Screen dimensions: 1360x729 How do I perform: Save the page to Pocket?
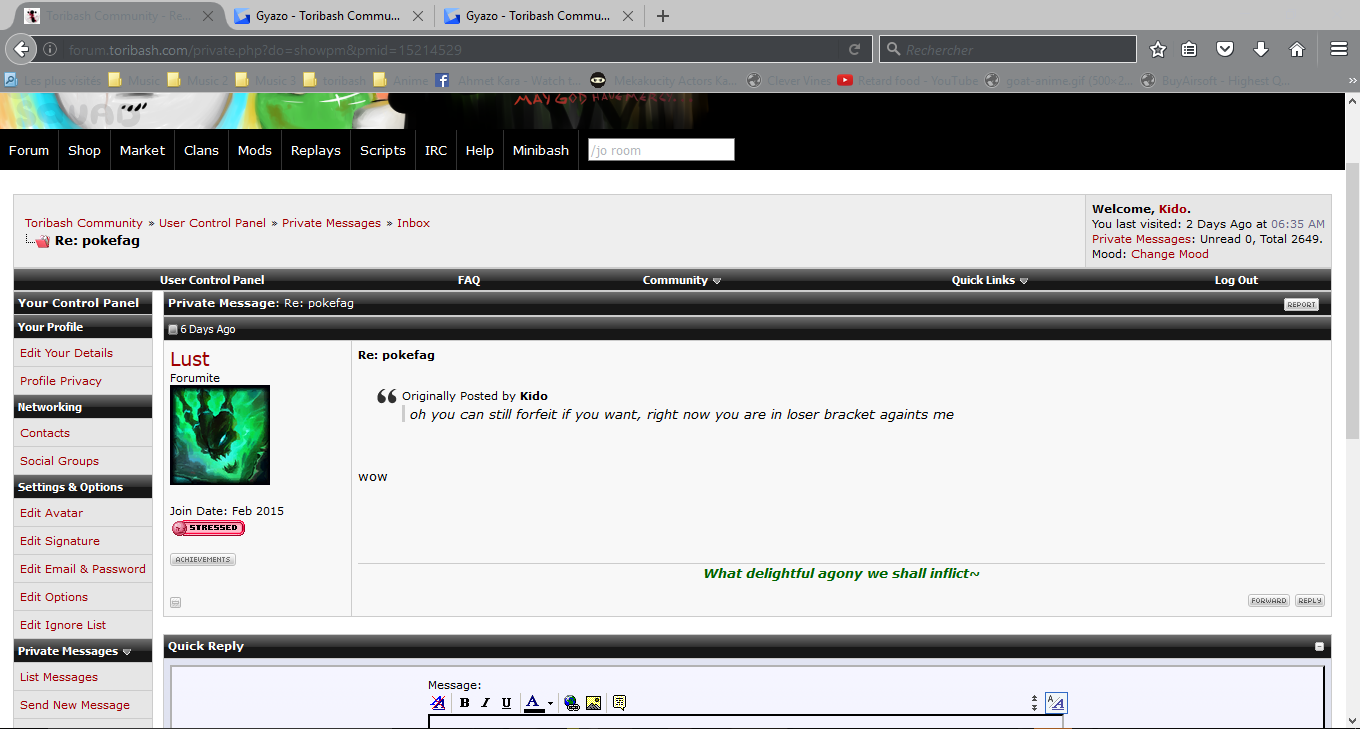(x=1225, y=49)
